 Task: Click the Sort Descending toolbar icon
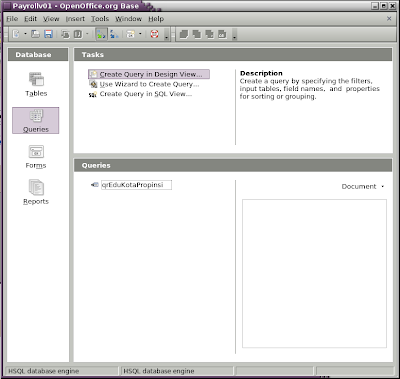click(x=114, y=34)
